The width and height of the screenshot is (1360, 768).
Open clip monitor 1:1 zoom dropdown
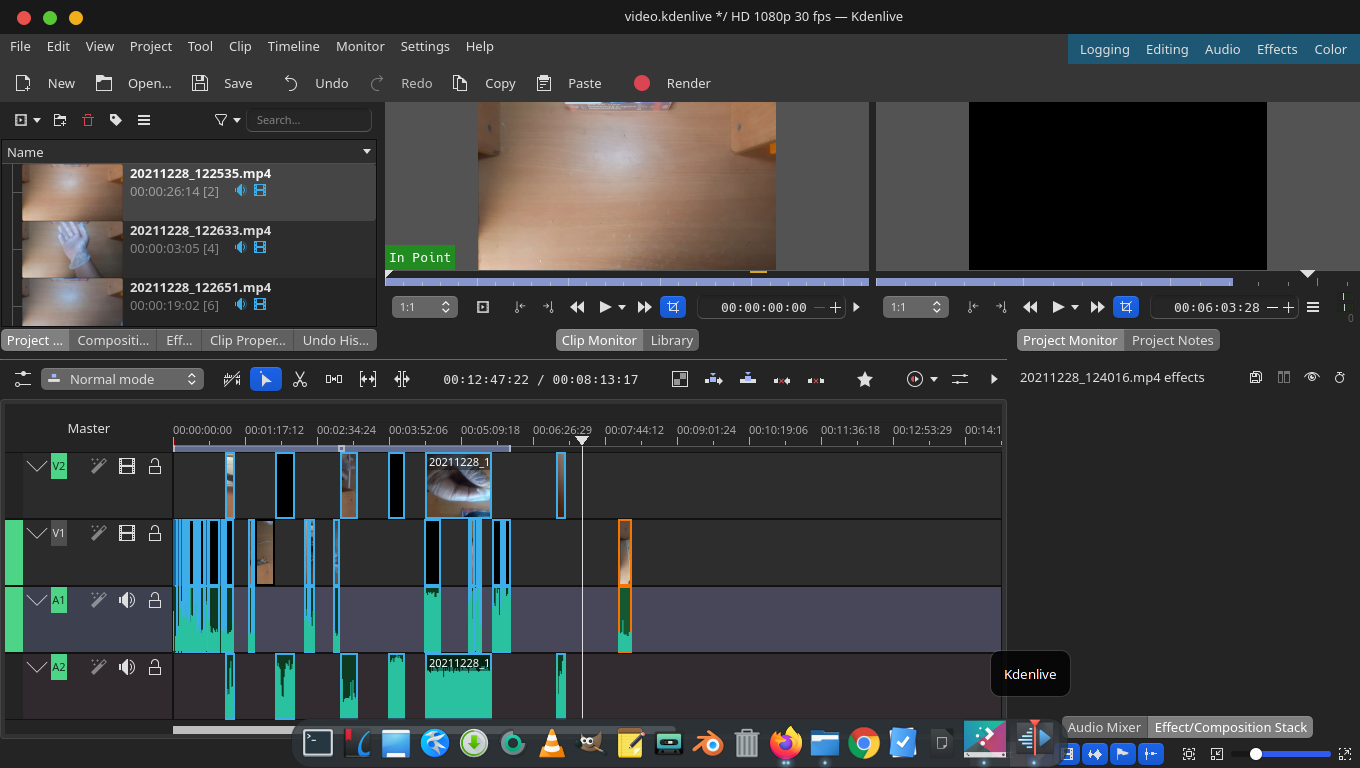click(x=424, y=307)
